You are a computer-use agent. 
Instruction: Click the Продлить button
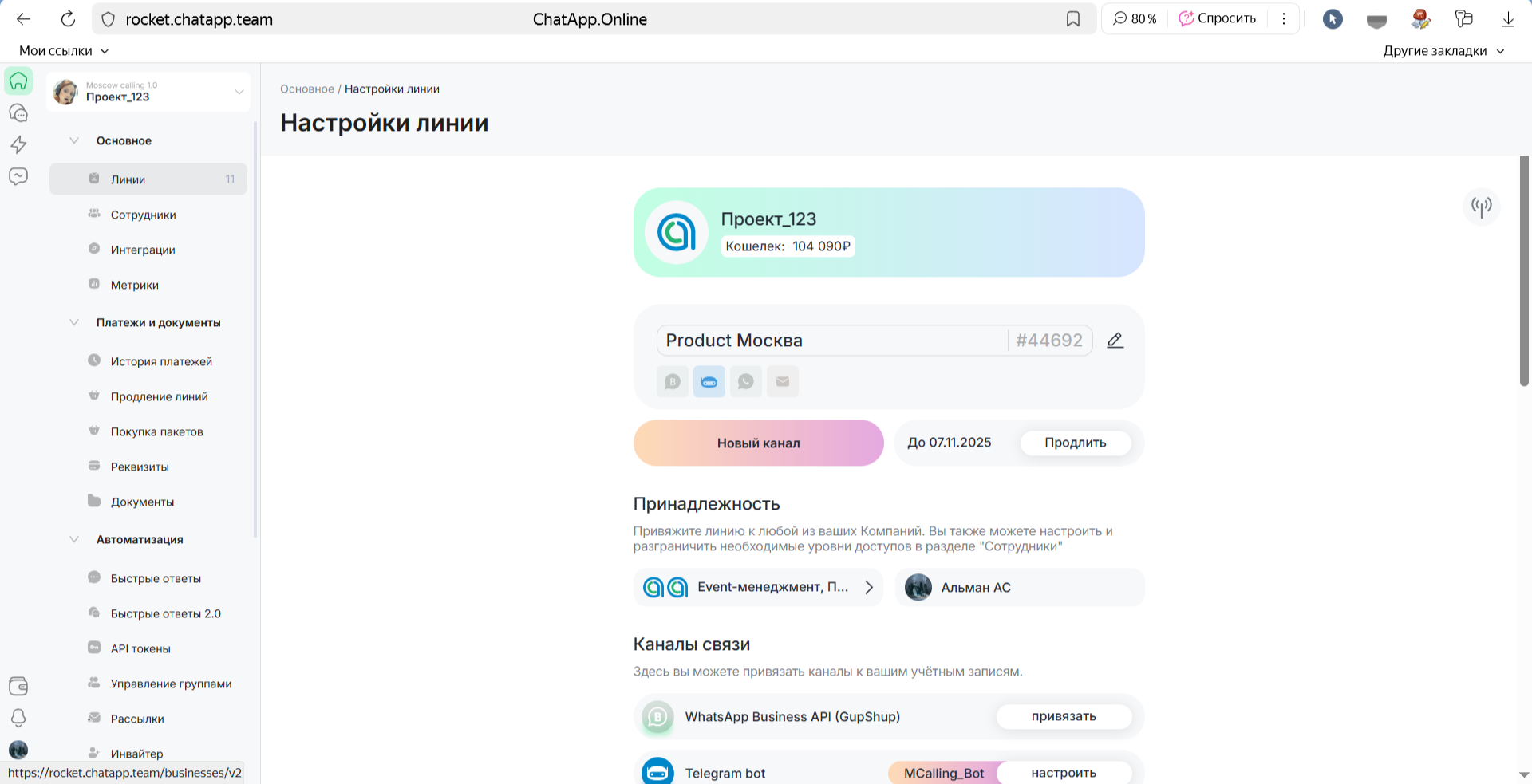click(x=1075, y=443)
